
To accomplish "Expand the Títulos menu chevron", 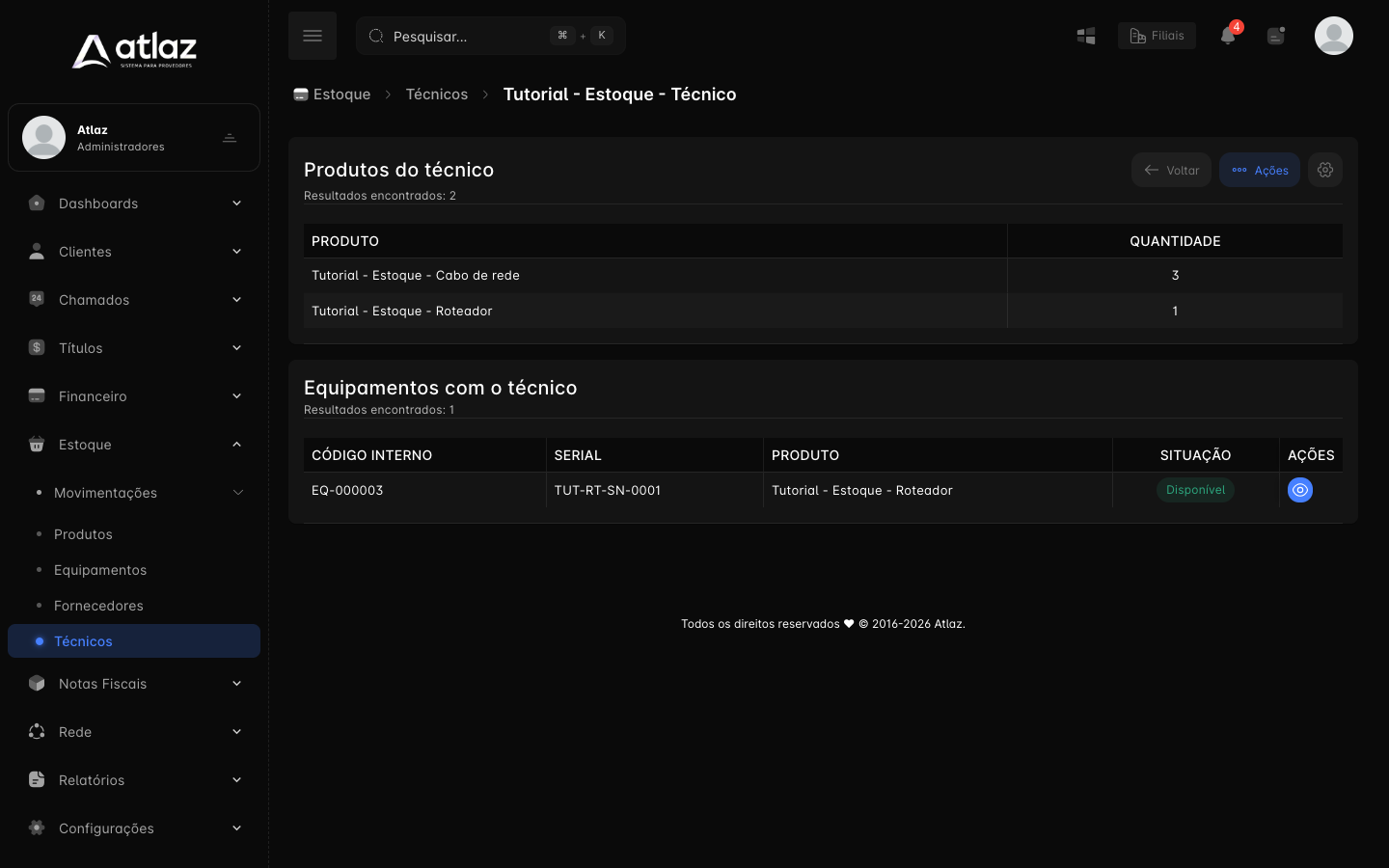I will 236,347.
